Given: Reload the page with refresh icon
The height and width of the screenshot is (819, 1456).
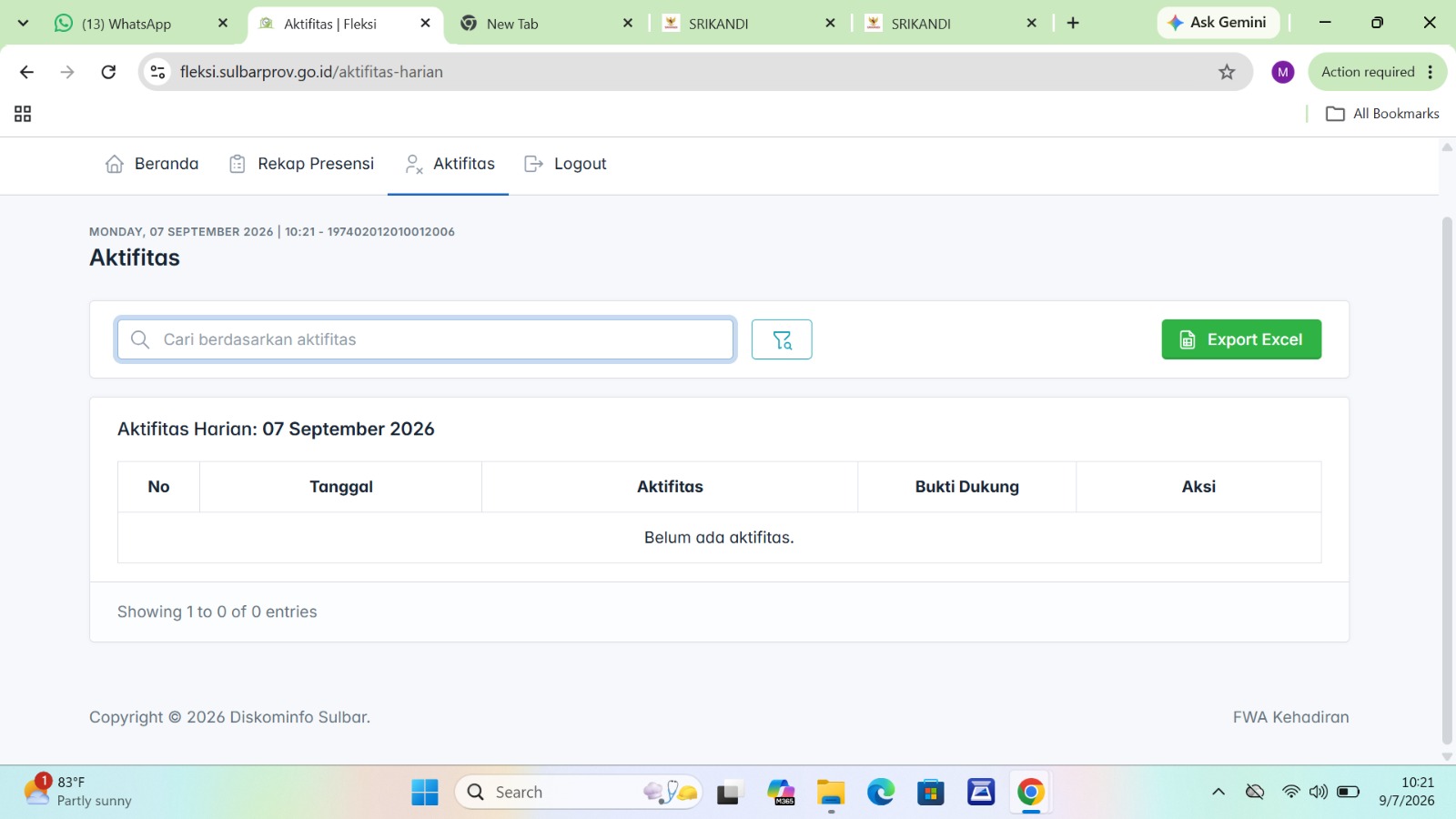Looking at the screenshot, I should point(108,72).
